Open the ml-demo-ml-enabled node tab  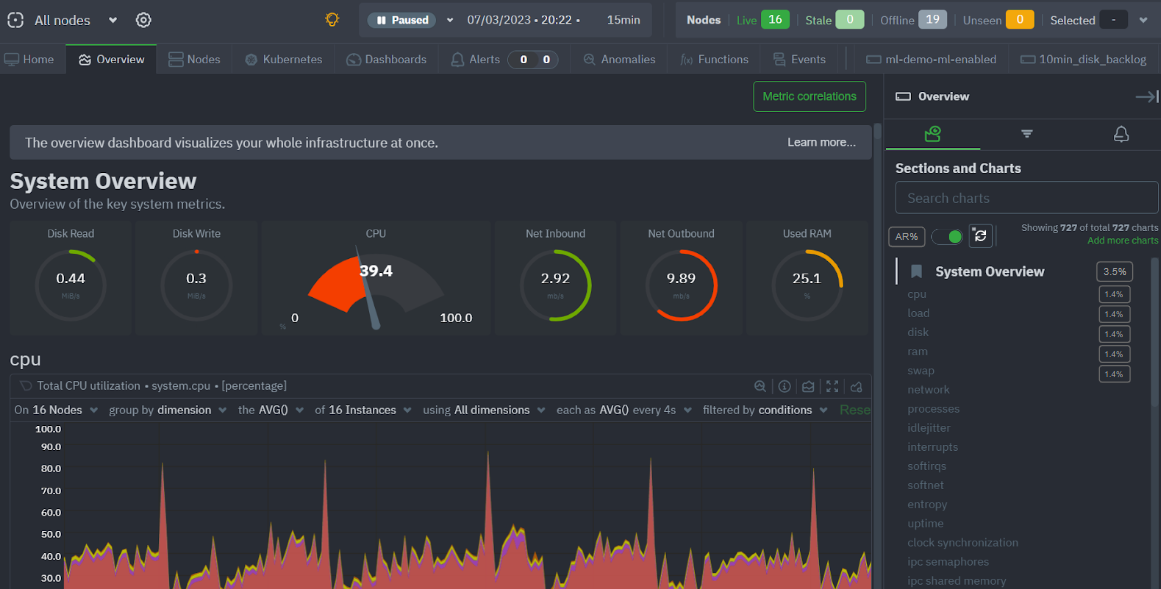931,59
